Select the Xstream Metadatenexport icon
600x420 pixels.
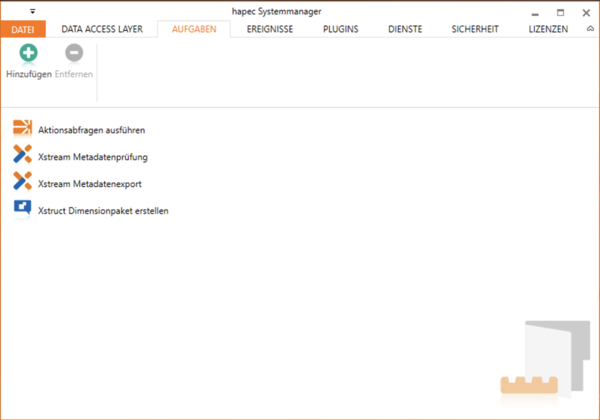pyautogui.click(x=23, y=181)
